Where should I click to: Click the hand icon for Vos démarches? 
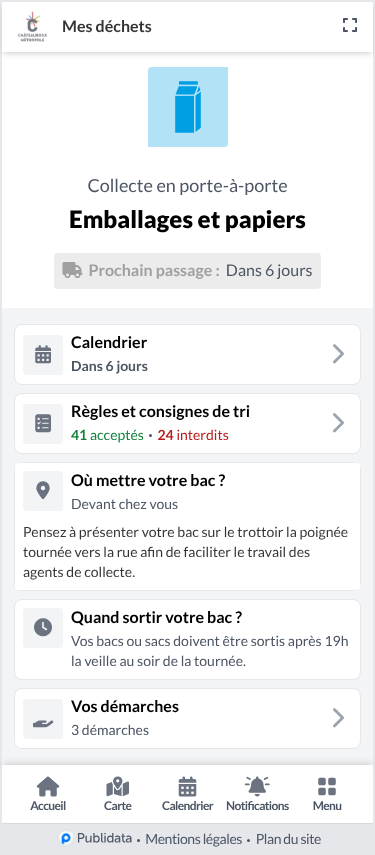tap(43, 719)
